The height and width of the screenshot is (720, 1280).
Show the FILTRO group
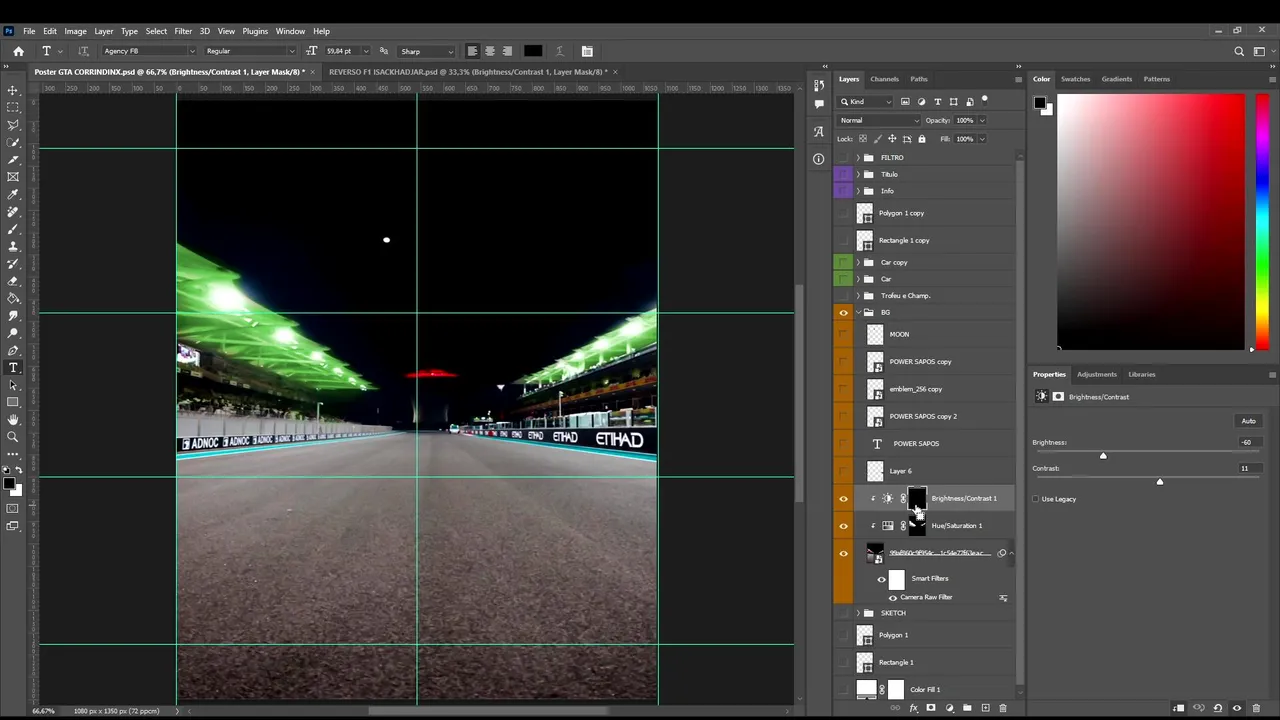pyautogui.click(x=843, y=158)
